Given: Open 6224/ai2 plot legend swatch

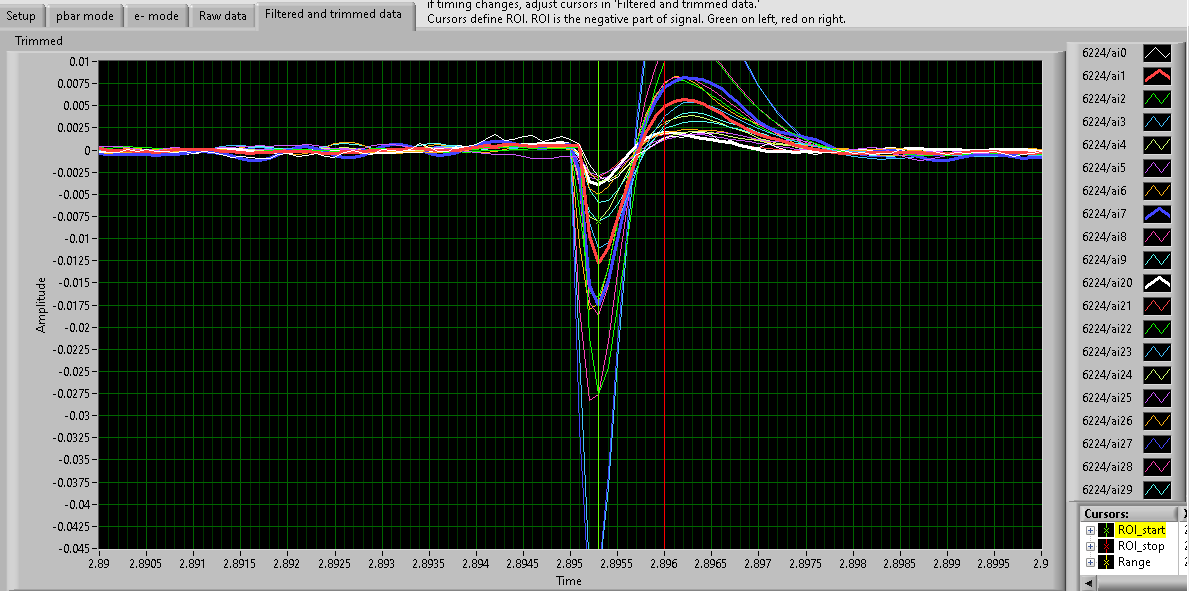Looking at the screenshot, I should [1157, 99].
